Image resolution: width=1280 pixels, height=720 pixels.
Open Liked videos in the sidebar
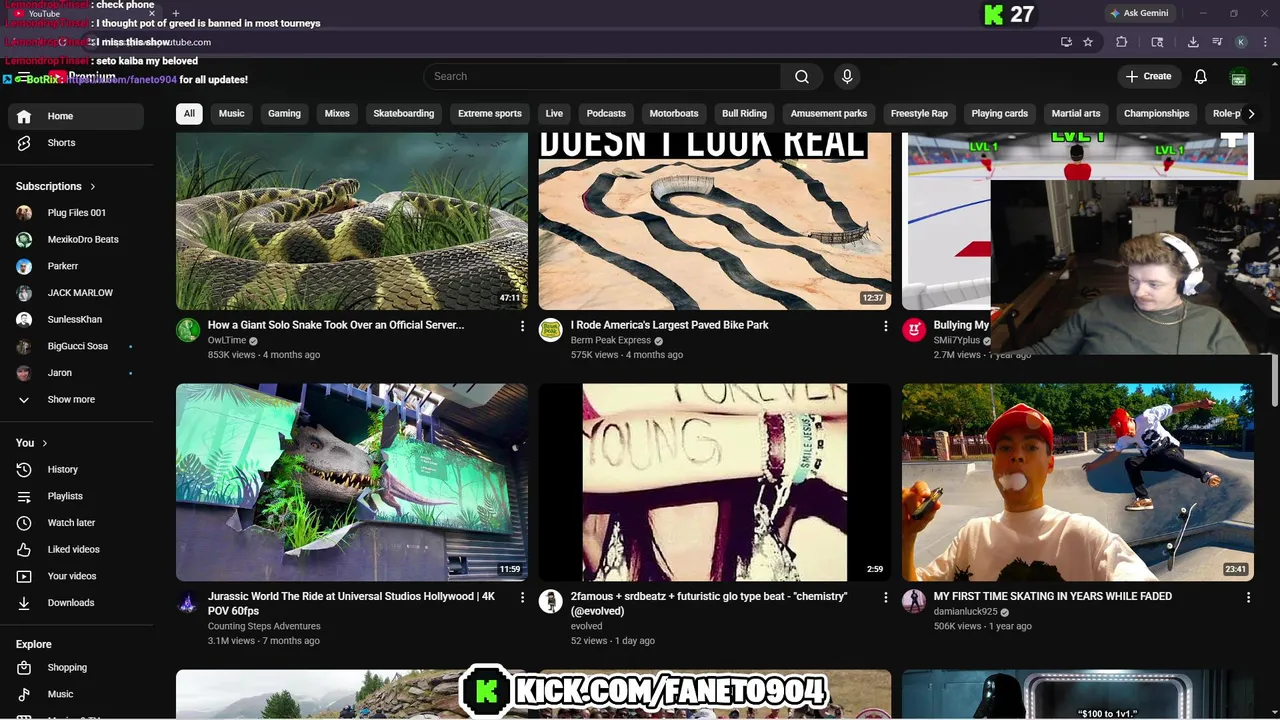pyautogui.click(x=76, y=549)
